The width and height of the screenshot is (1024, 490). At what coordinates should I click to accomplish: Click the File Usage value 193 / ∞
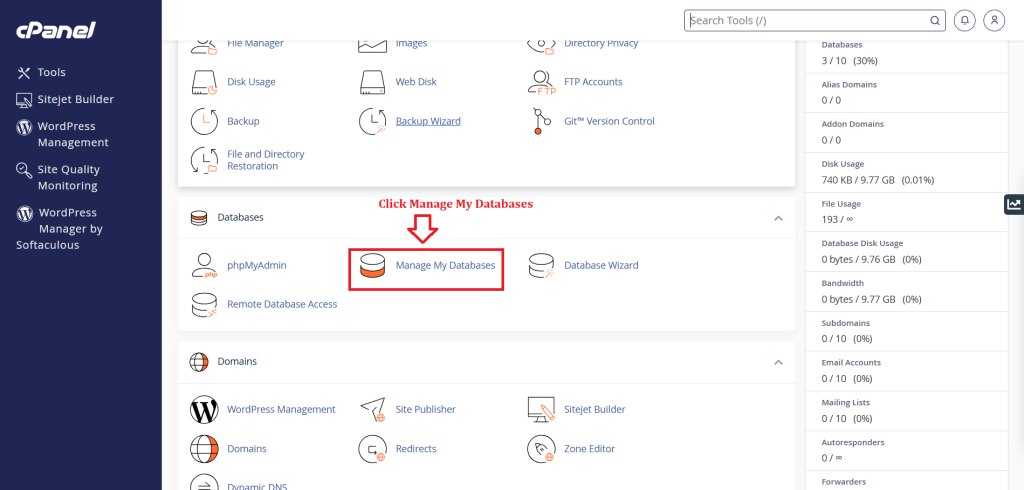pos(837,220)
